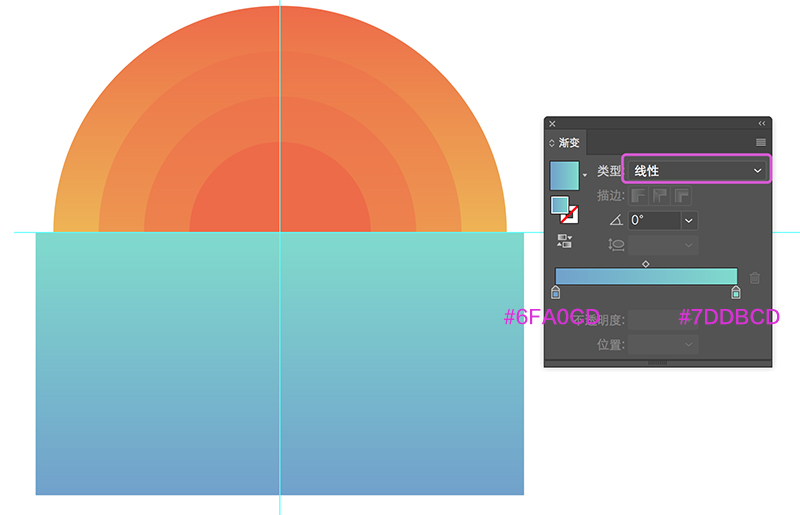Click the gradient slider bar
Image resolution: width=800 pixels, height=515 pixels.
tap(646, 276)
